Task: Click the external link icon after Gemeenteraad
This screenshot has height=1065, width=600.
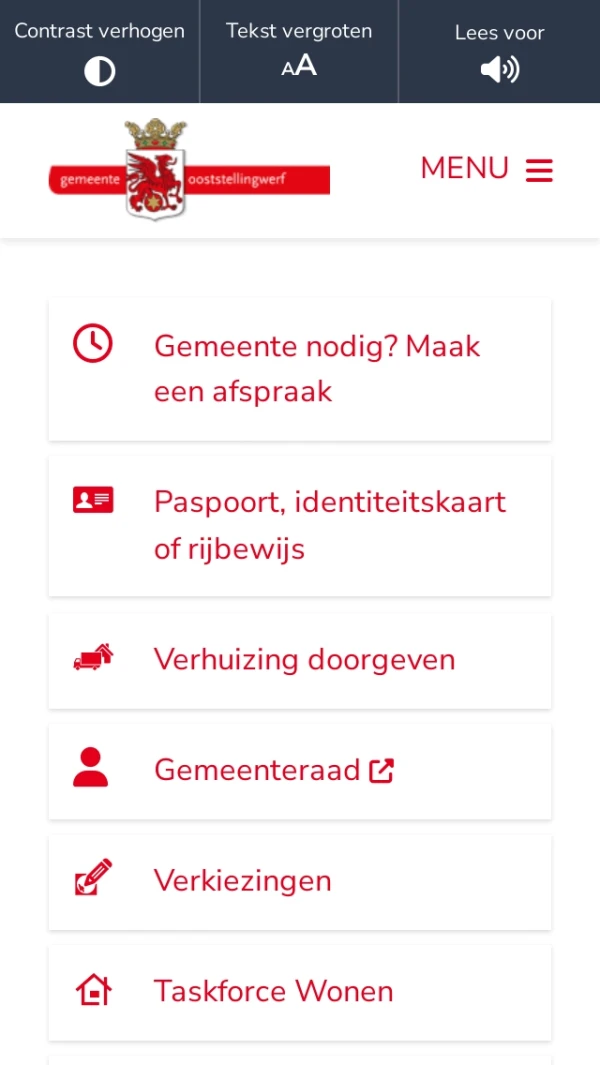Action: 381,769
